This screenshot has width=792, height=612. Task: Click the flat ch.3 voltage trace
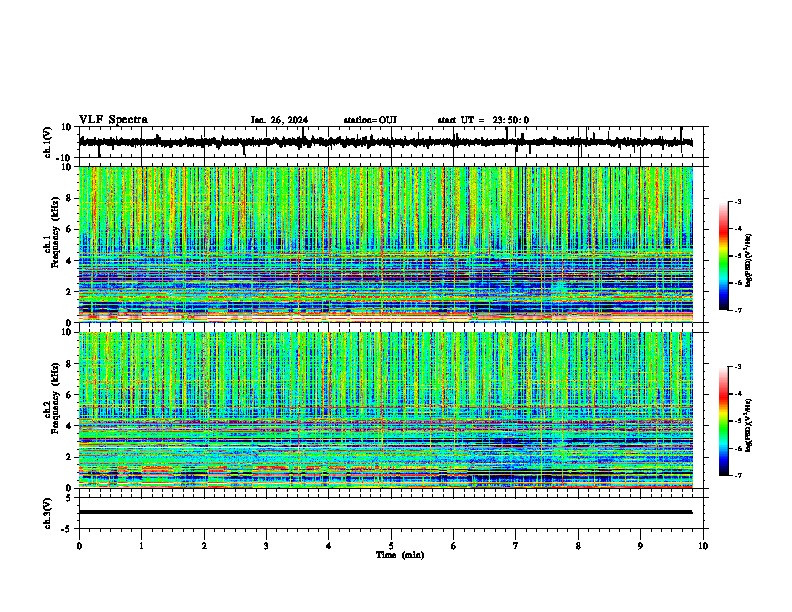point(385,512)
